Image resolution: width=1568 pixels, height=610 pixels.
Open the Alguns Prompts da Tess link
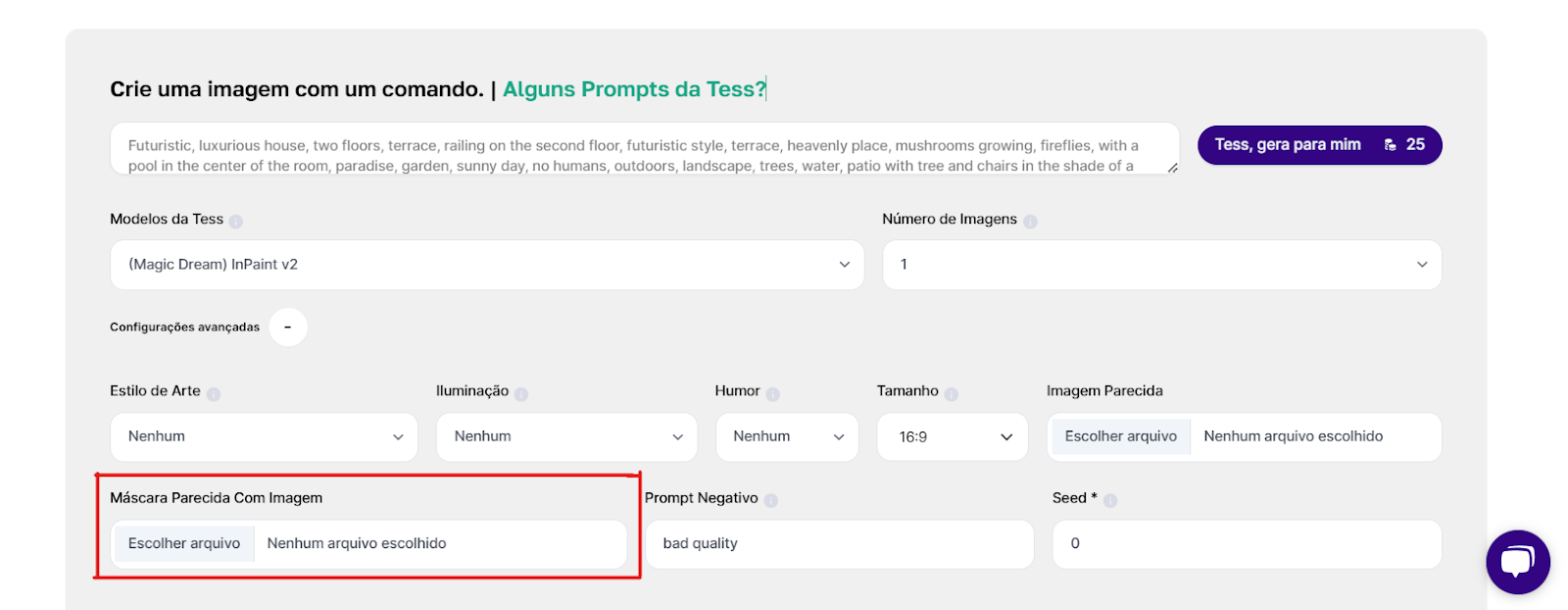click(x=634, y=89)
